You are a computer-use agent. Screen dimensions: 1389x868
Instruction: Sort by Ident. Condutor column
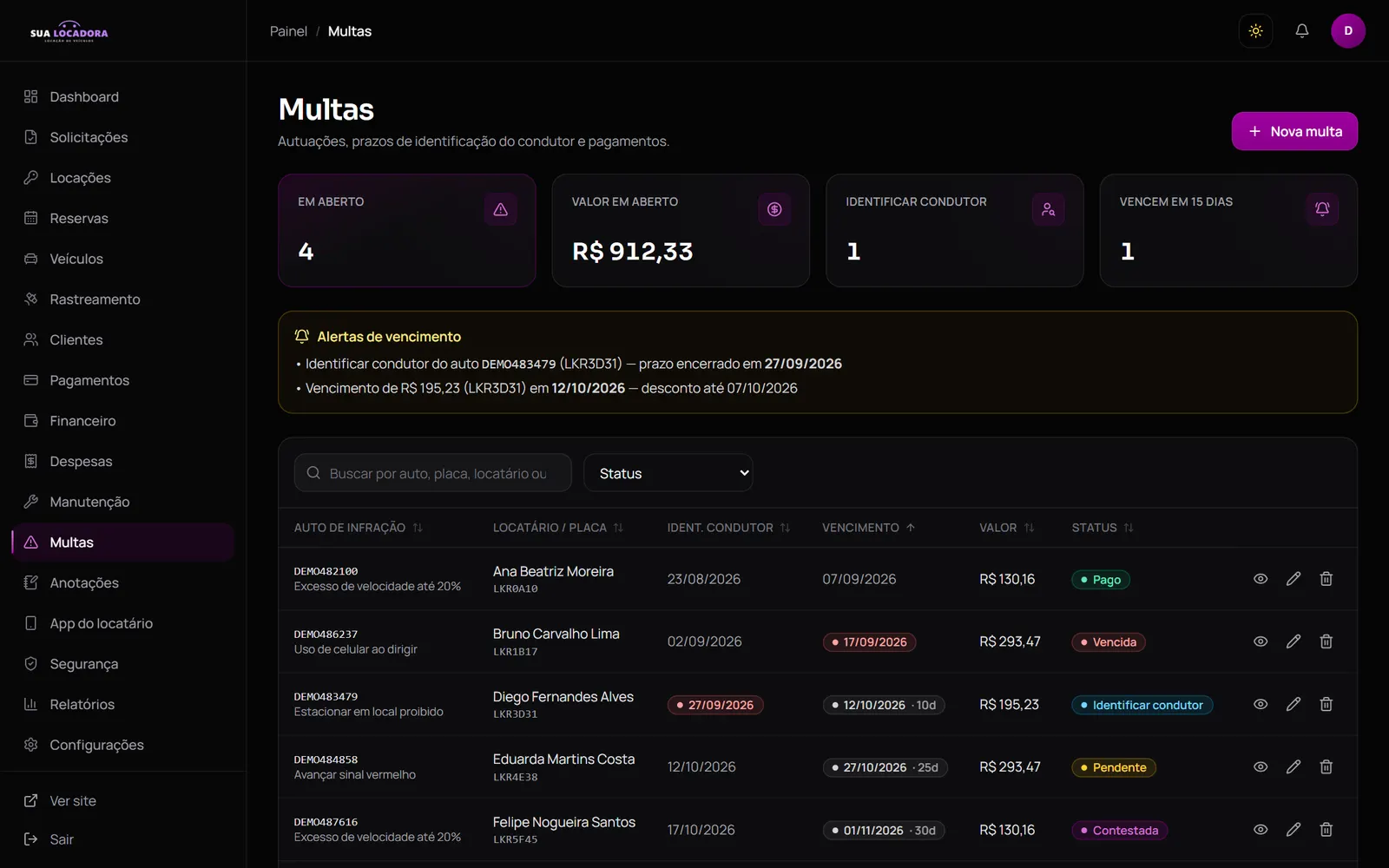coord(727,528)
